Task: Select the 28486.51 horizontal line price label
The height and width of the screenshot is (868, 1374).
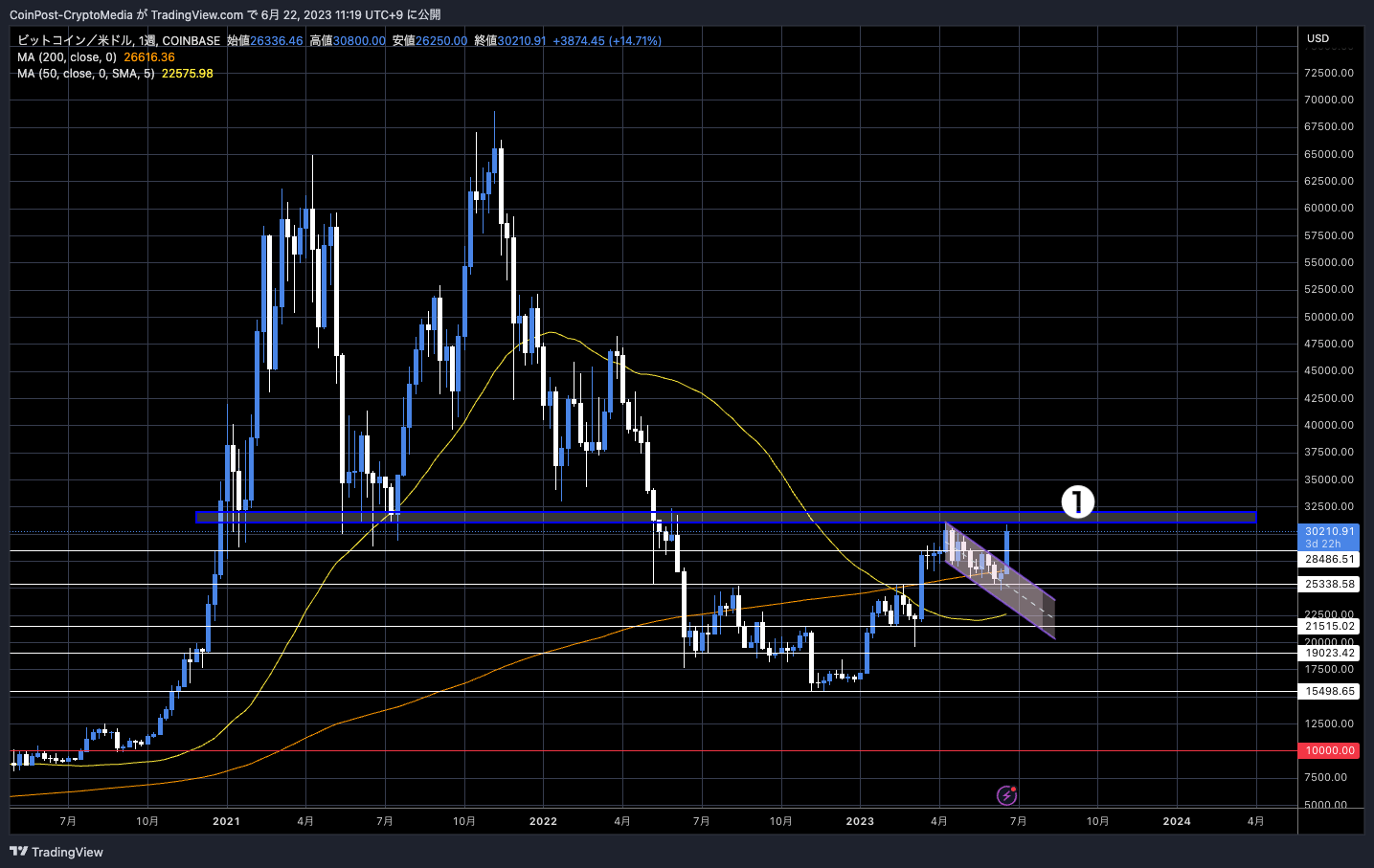Action: tap(1330, 559)
